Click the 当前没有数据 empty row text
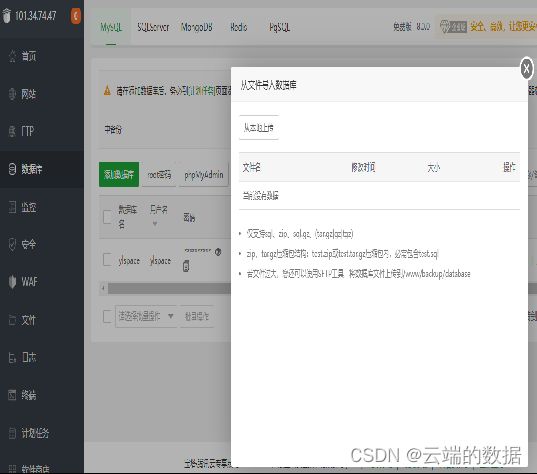537x474 pixels. (261, 196)
